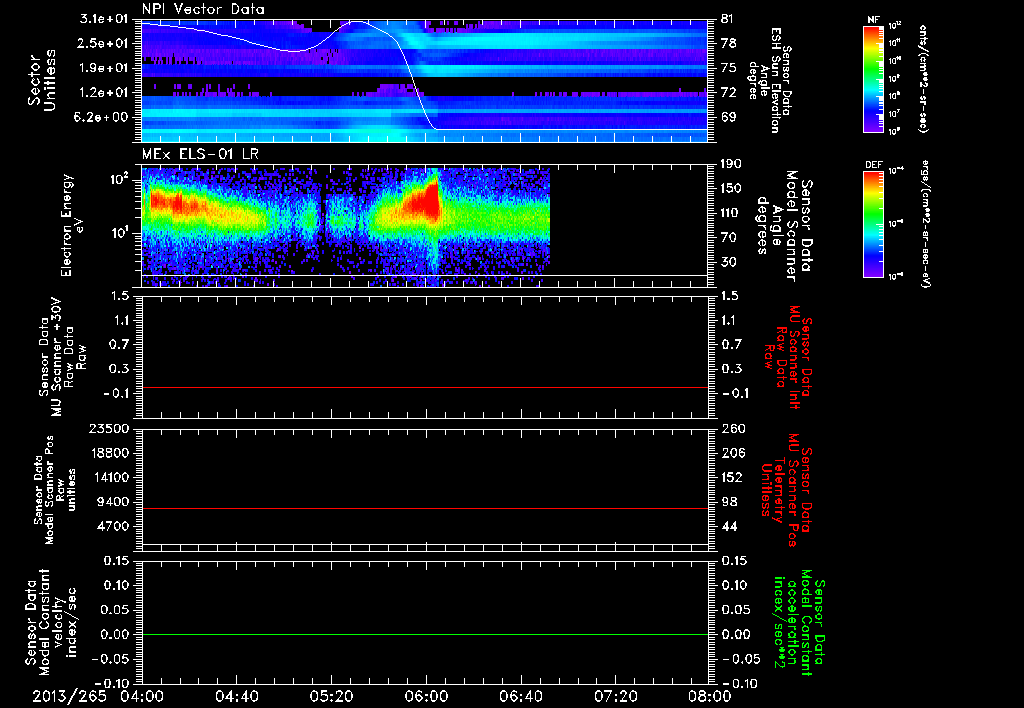Click the '110' scanner angle tick
Image resolution: width=1024 pixels, height=708 pixels.
[731, 213]
